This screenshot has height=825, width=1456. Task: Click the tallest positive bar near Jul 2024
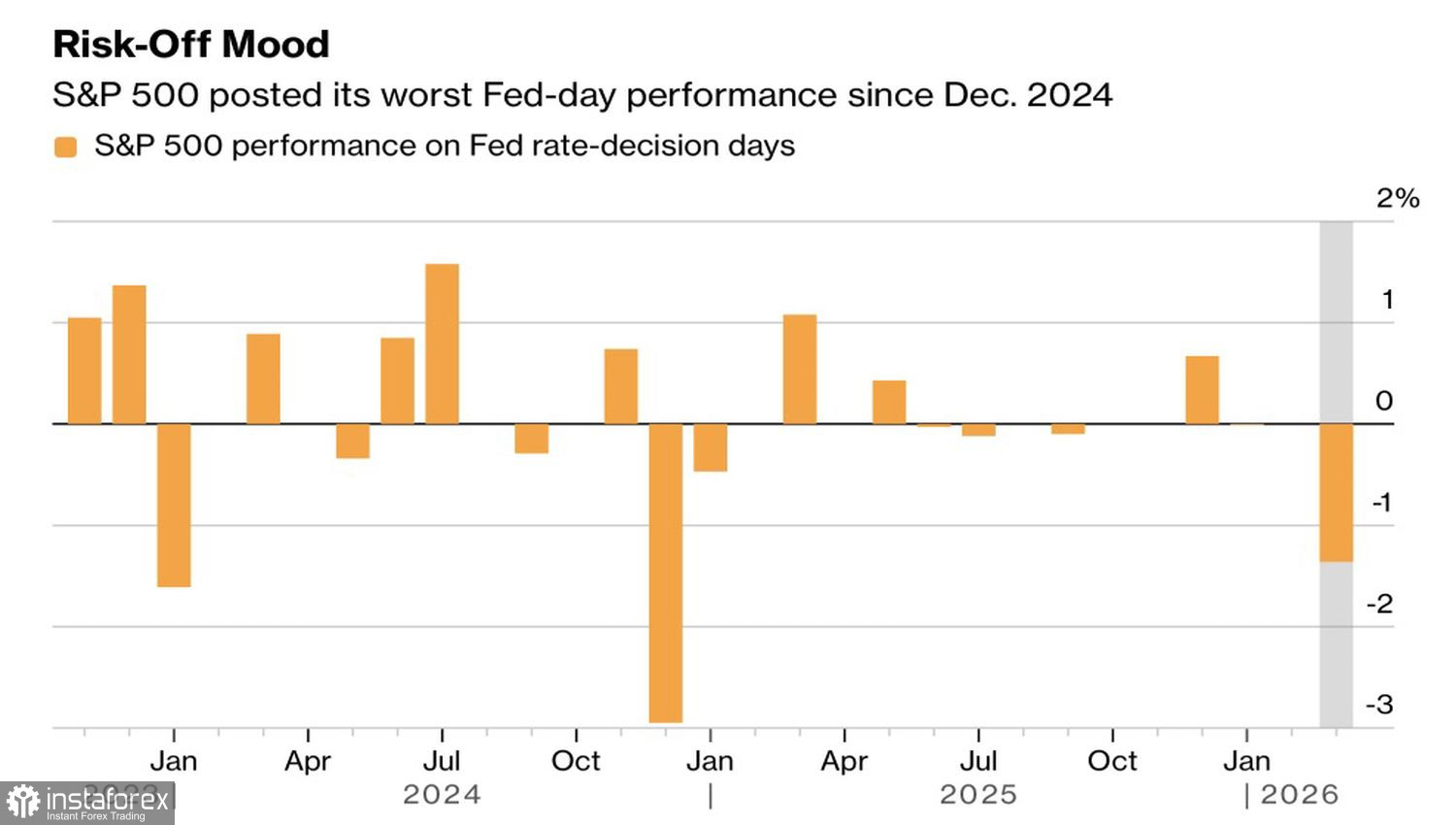pos(443,344)
